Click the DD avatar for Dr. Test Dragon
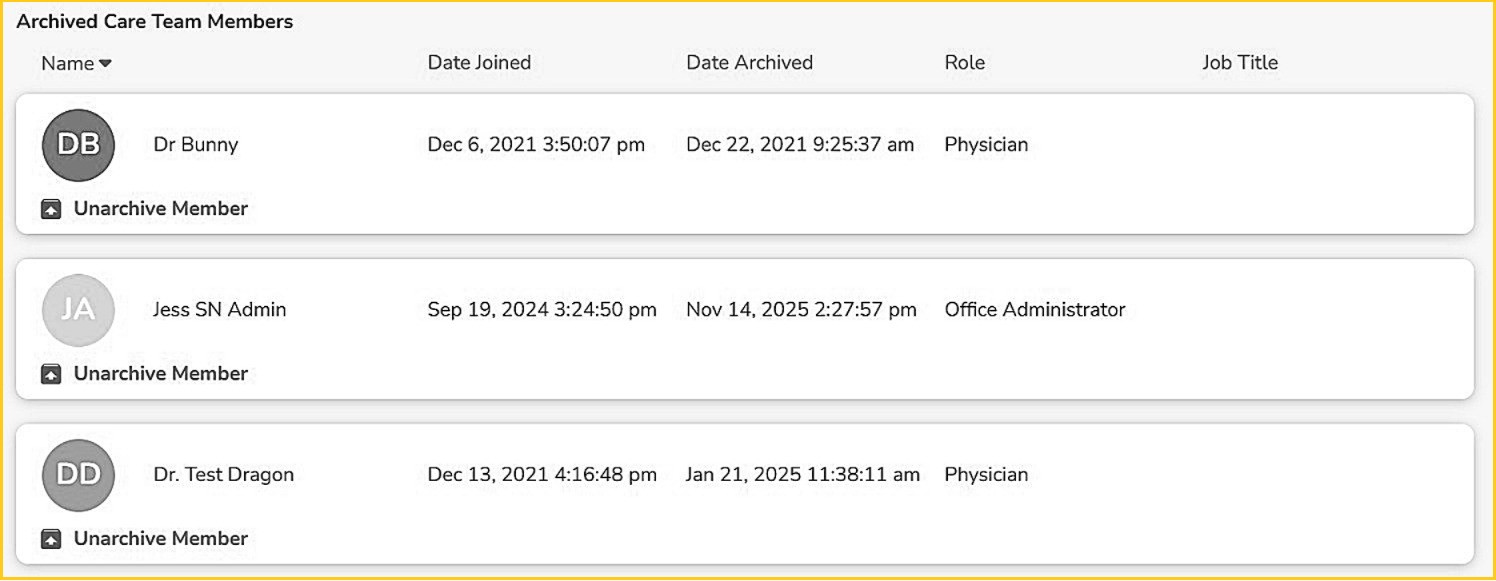The width and height of the screenshot is (1496, 581). (x=78, y=475)
